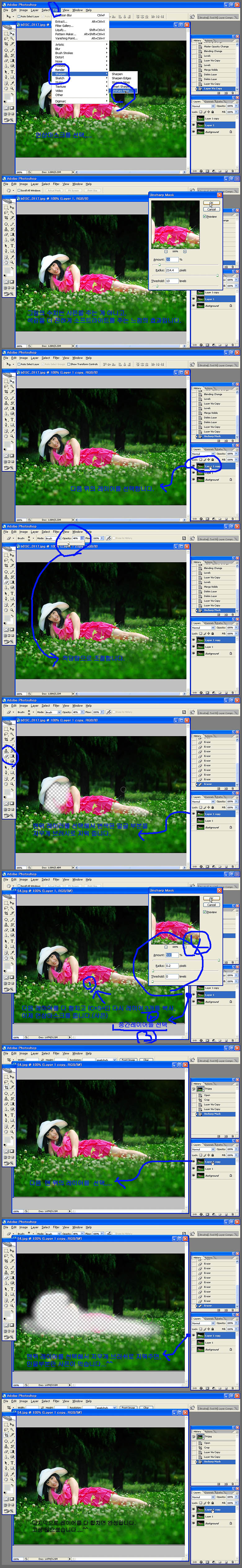
Task: Select Eraser tool in window showing transparent hat
Action: point(6,757)
